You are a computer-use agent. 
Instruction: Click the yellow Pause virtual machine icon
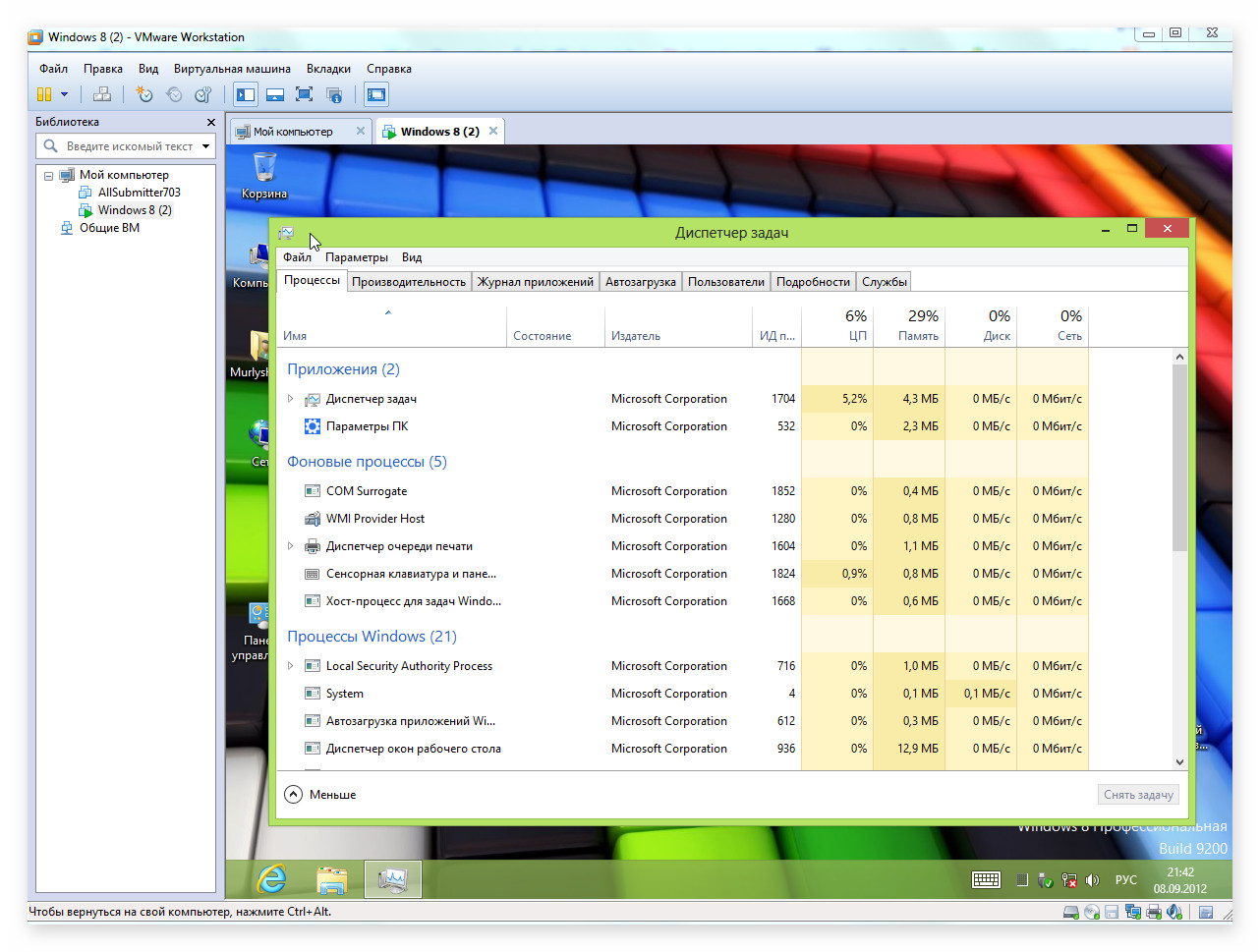click(x=44, y=94)
